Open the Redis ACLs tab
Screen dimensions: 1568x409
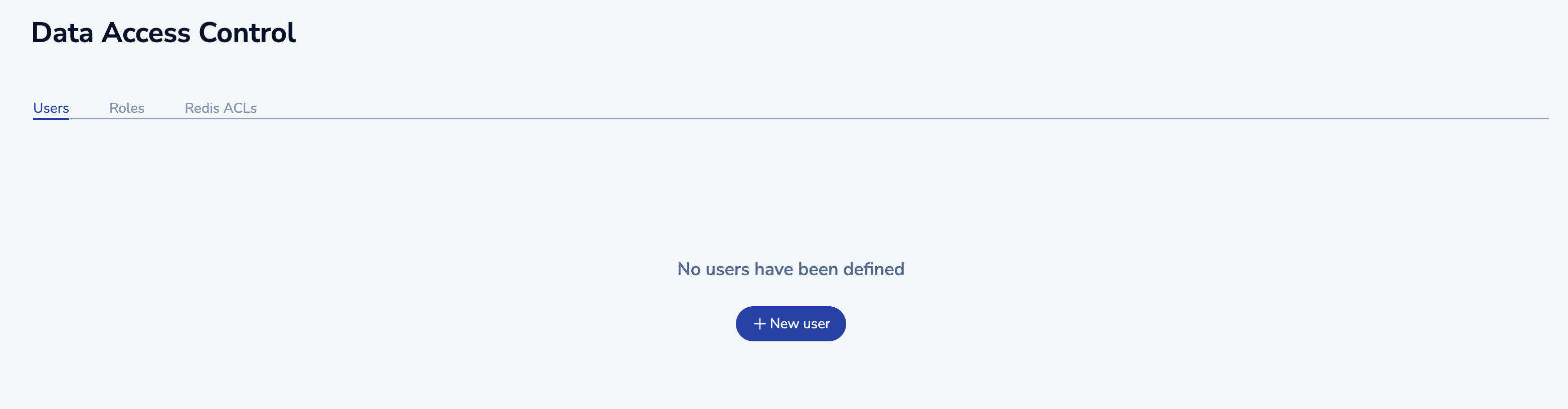(221, 108)
